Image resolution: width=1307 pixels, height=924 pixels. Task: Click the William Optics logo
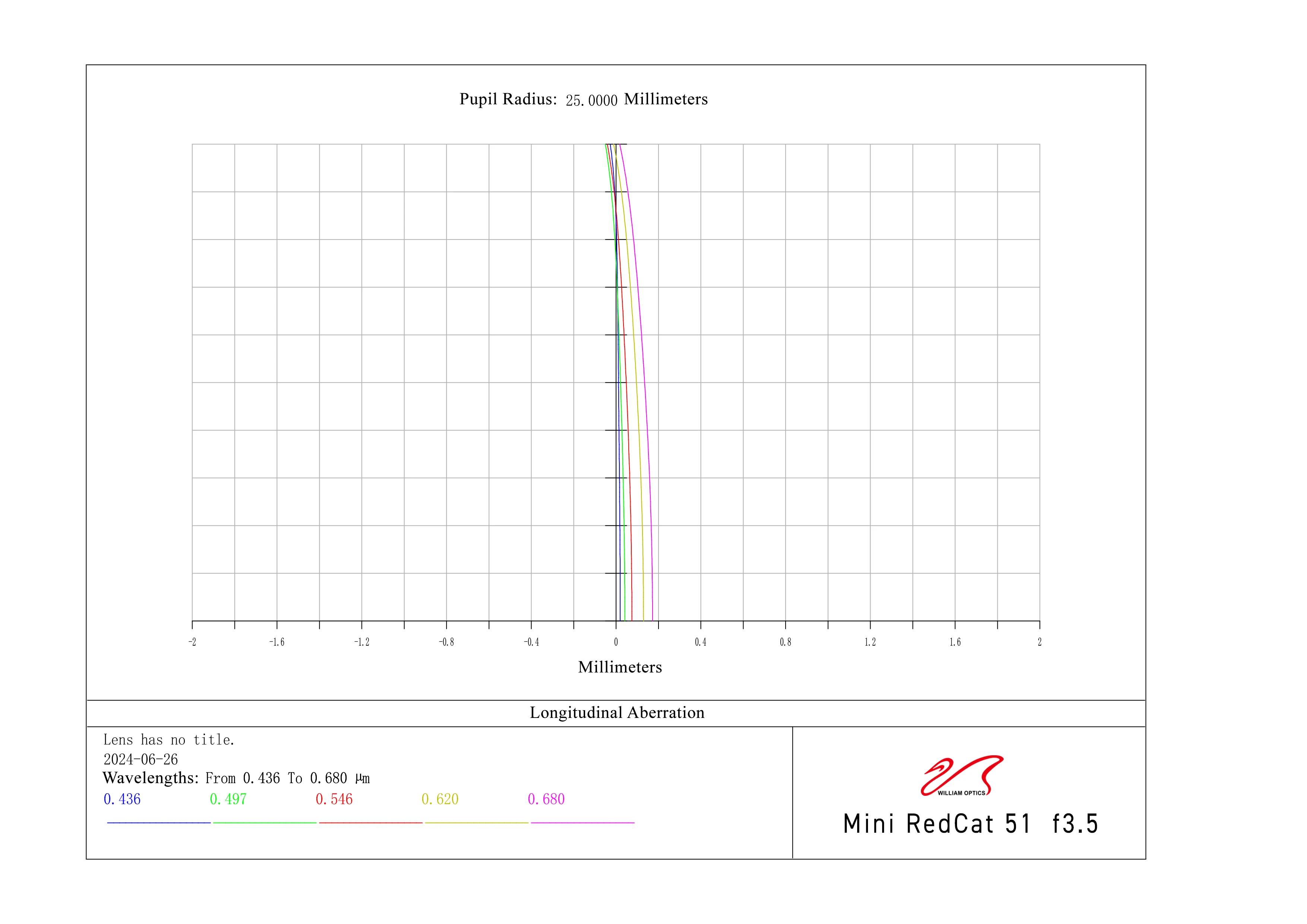[x=962, y=775]
